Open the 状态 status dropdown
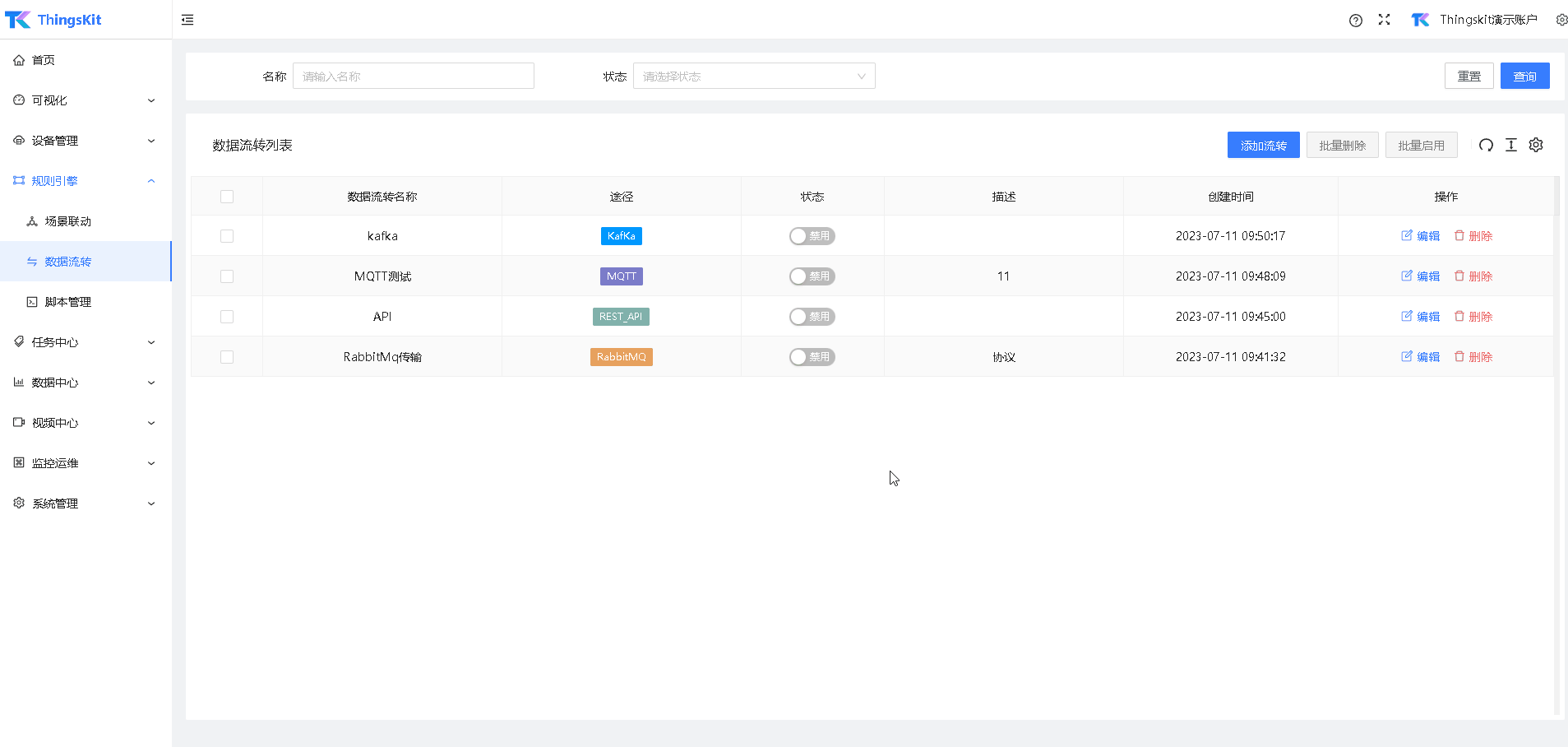The height and width of the screenshot is (747, 1568). point(753,77)
